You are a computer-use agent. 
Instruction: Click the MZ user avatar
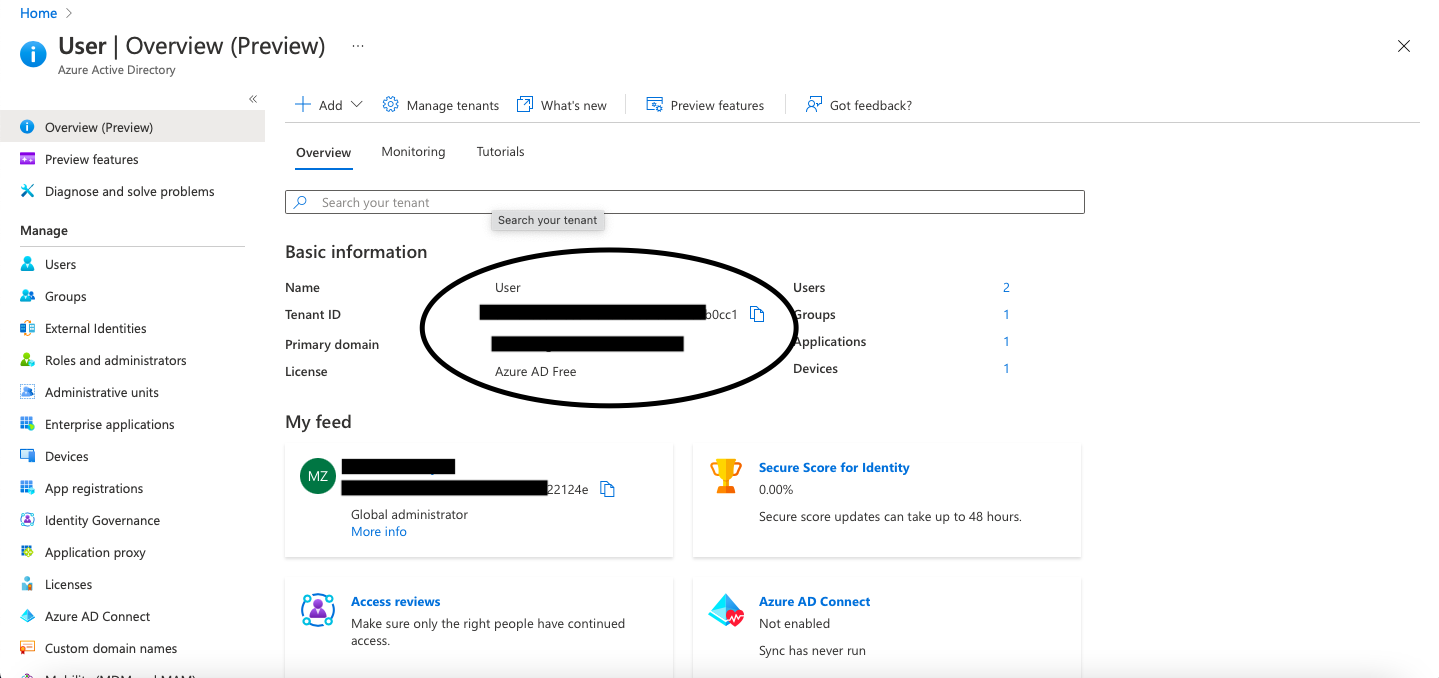tap(318, 476)
